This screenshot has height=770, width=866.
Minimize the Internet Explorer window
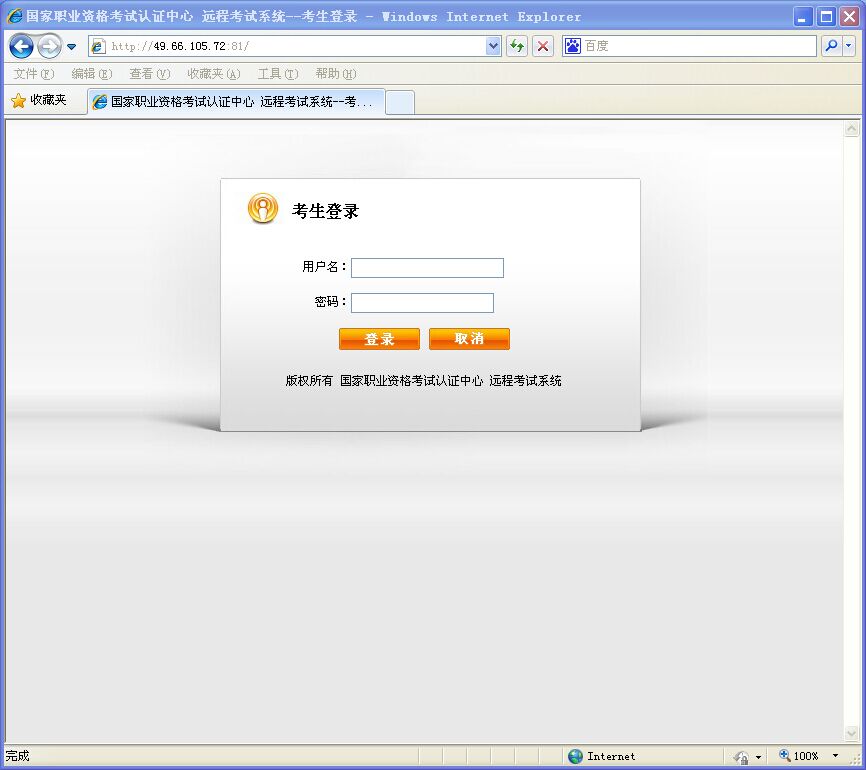(803, 17)
